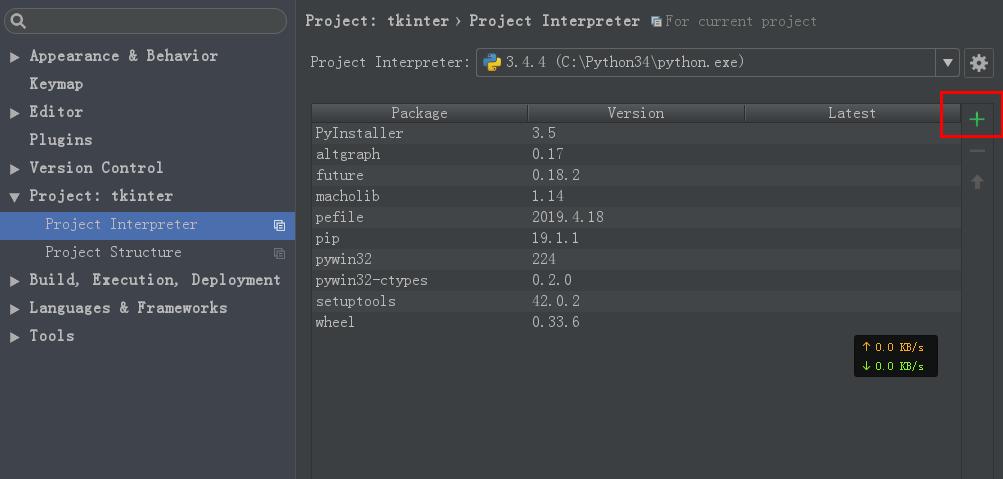The image size is (1003, 479).
Task: Open the Keymap settings page
Action: point(56,84)
